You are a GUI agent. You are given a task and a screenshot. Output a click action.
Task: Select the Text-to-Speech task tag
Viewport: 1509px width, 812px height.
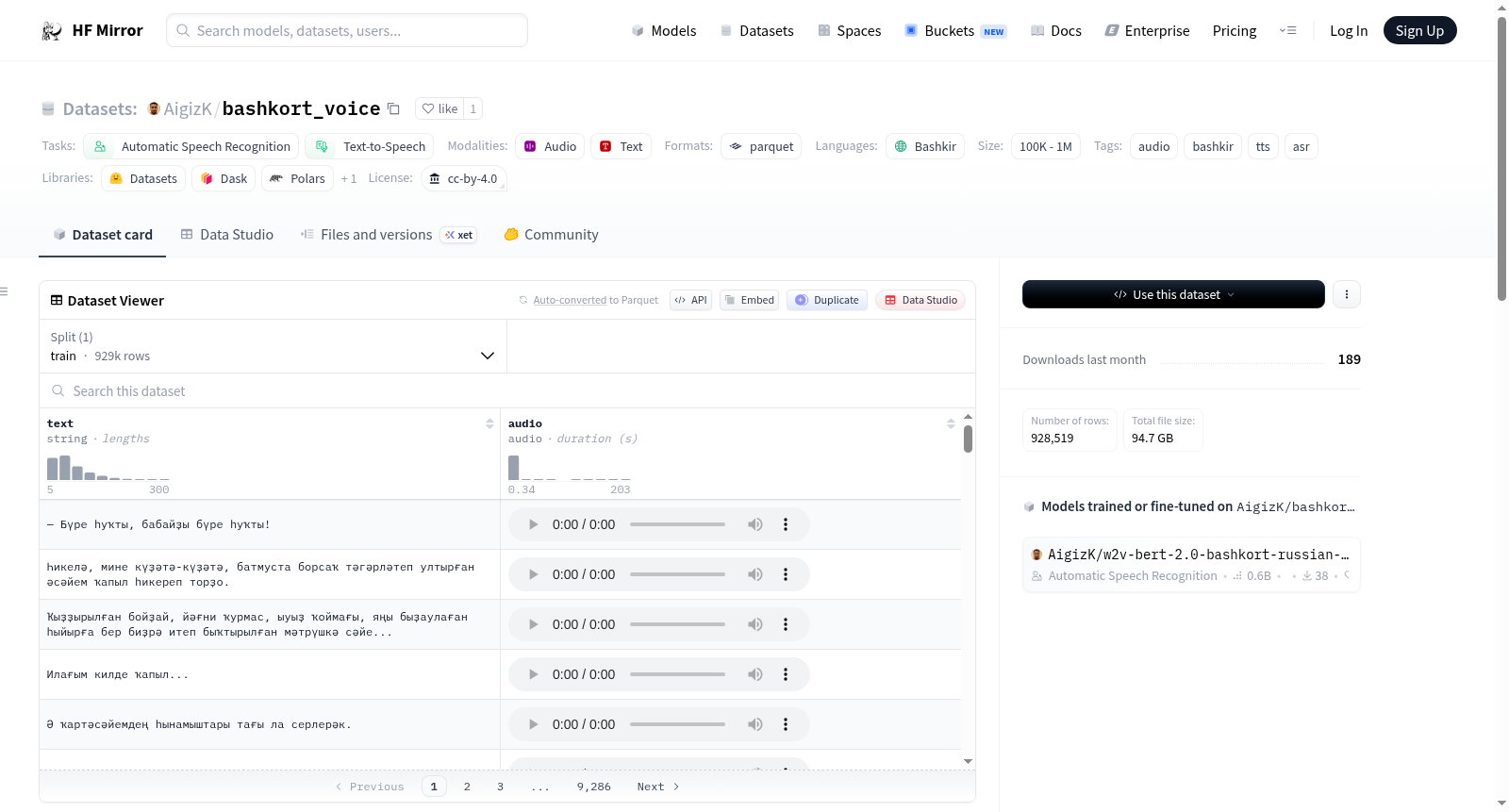[370, 146]
